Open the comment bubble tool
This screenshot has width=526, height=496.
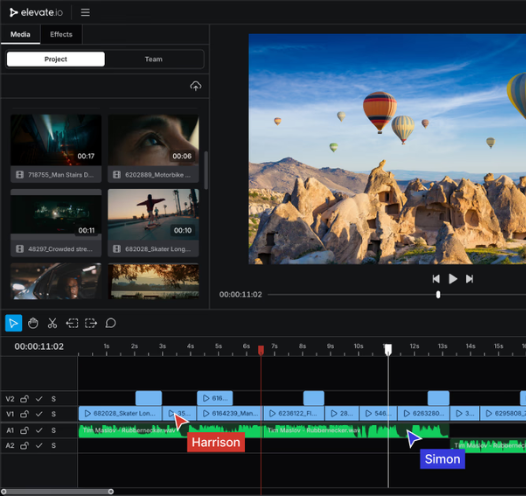coord(110,323)
